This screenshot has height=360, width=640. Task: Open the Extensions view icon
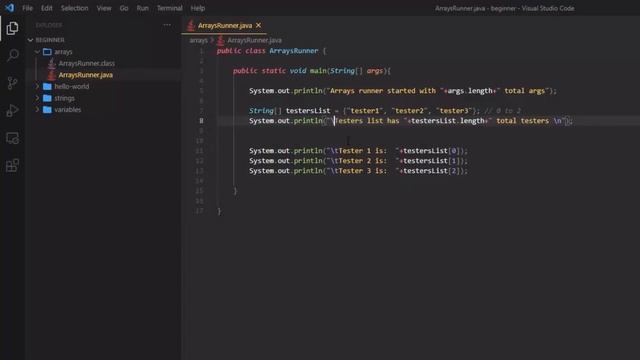coord(12,165)
